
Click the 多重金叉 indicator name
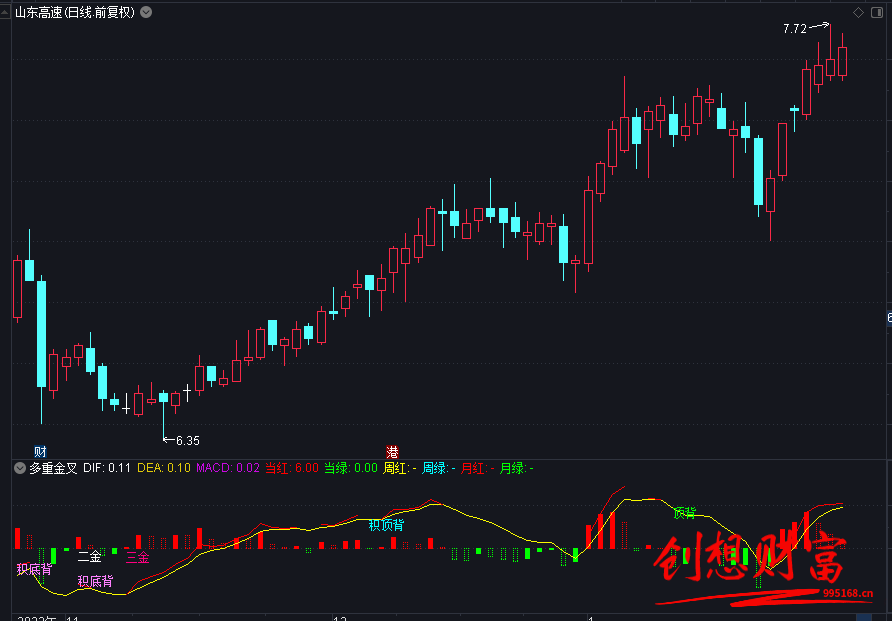point(53,469)
